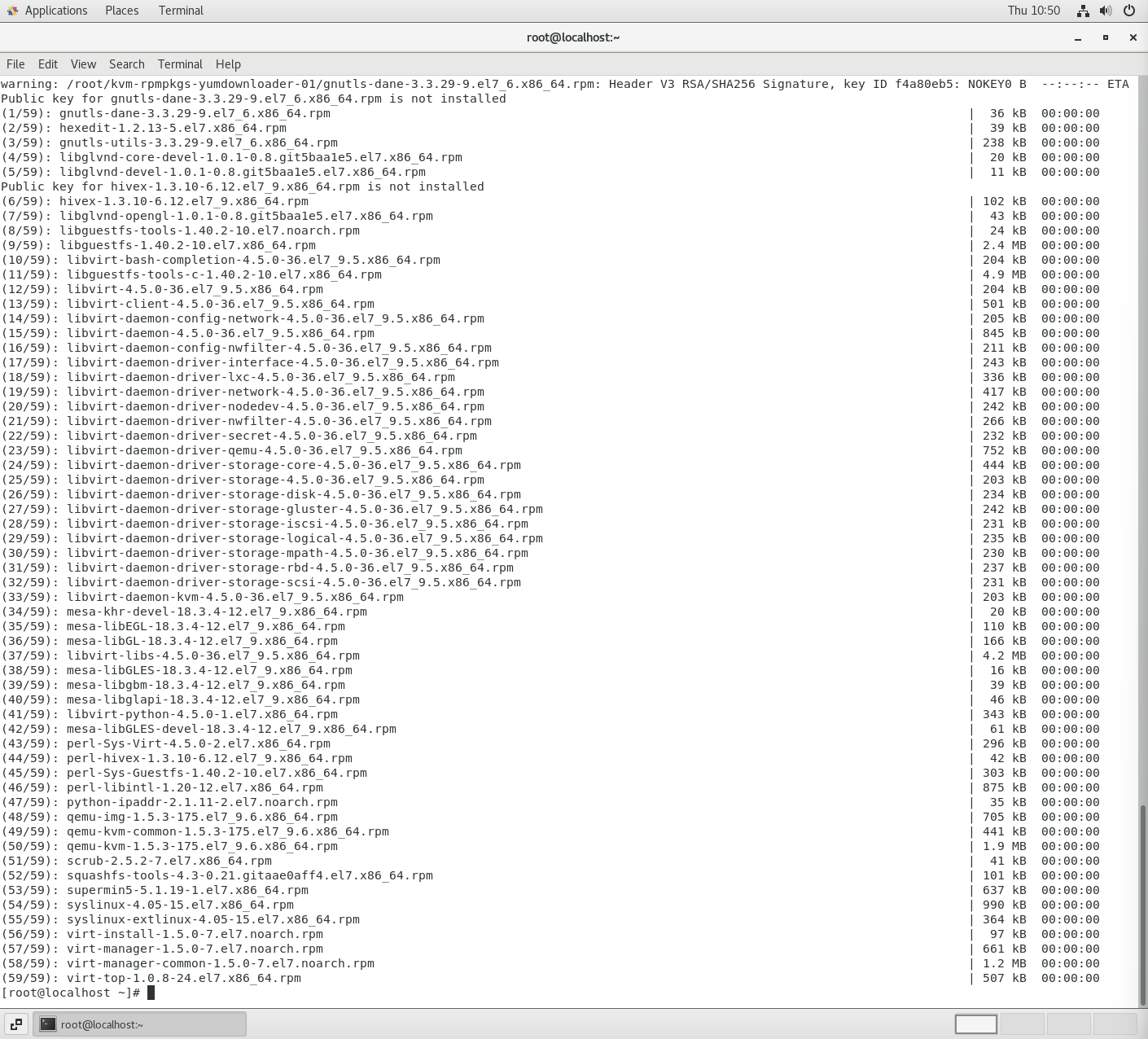The height and width of the screenshot is (1039, 1148).
Task: Click supermin5-5.1.19-1 package line
Action: coord(187,890)
